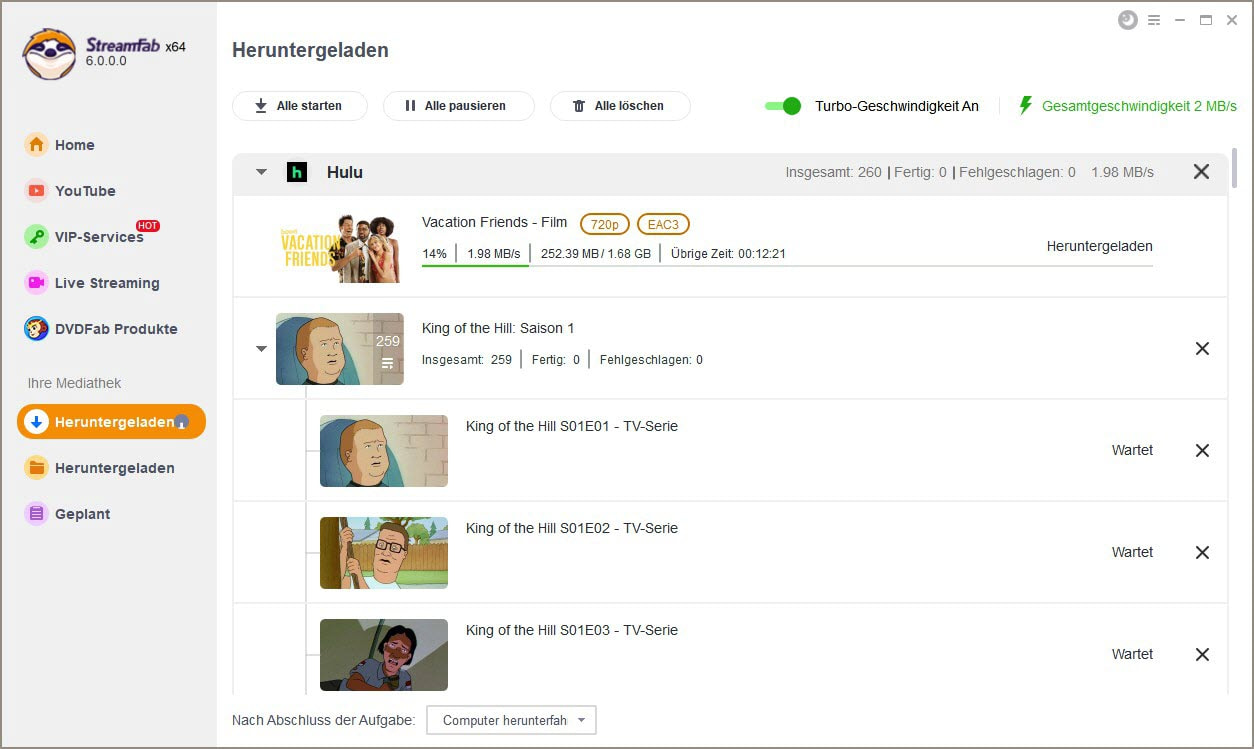The width and height of the screenshot is (1254, 749).
Task: Remove King of the Hill: Saison 1 with its X
Action: click(x=1202, y=349)
